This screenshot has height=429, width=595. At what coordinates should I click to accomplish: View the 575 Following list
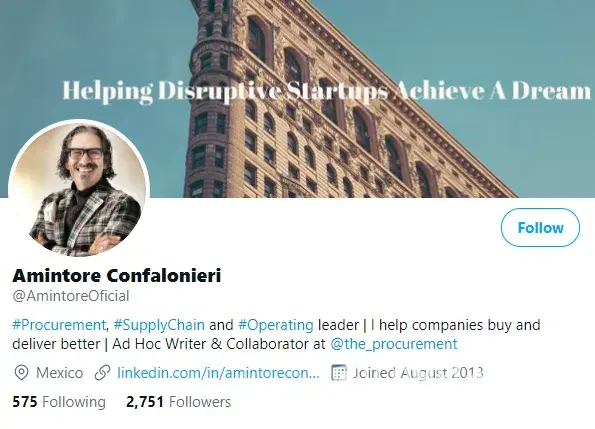59,402
